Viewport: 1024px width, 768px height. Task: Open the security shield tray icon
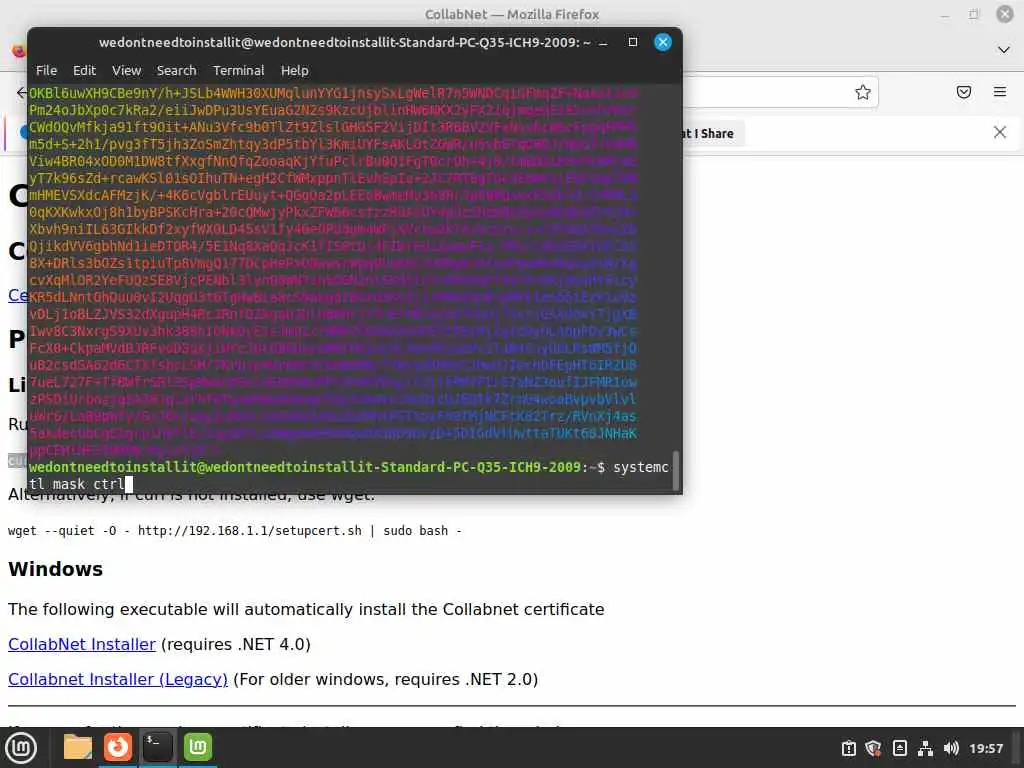pos(874,748)
